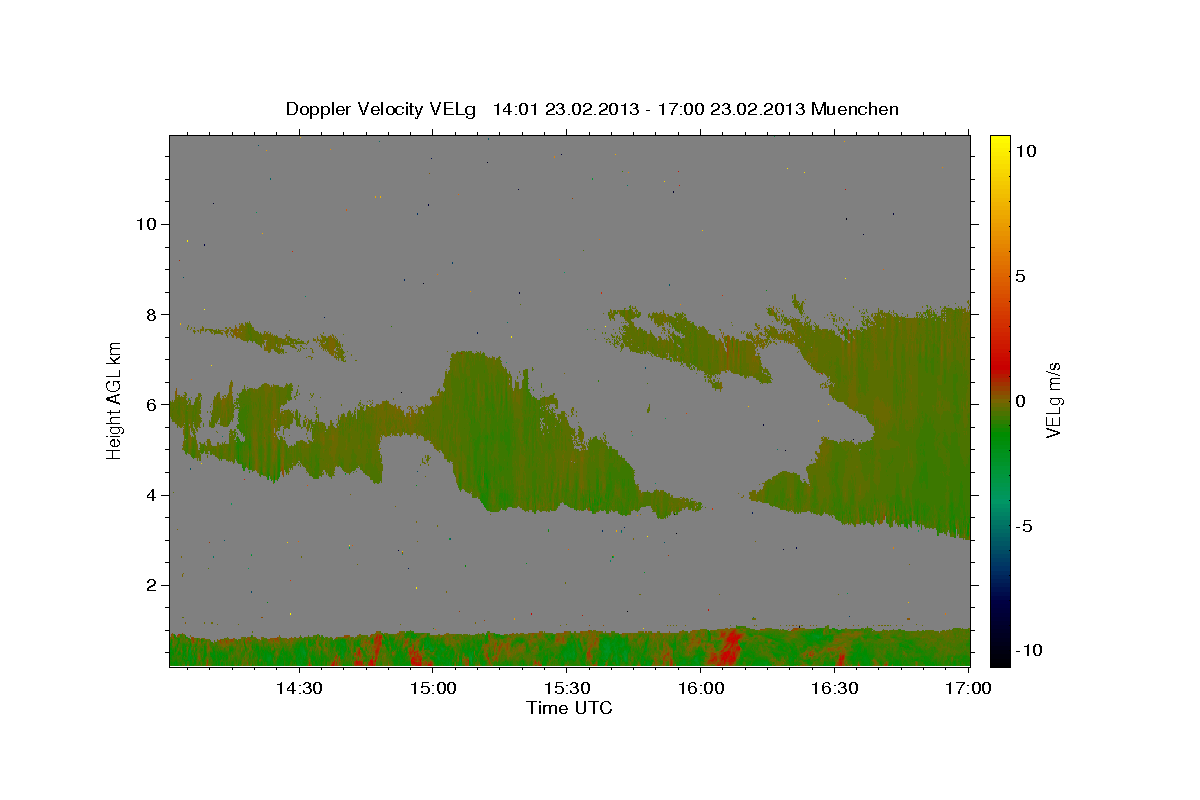Image resolution: width=1200 pixels, height=800 pixels.
Task: Click the 14:30 time tick label
Action: coord(299,688)
